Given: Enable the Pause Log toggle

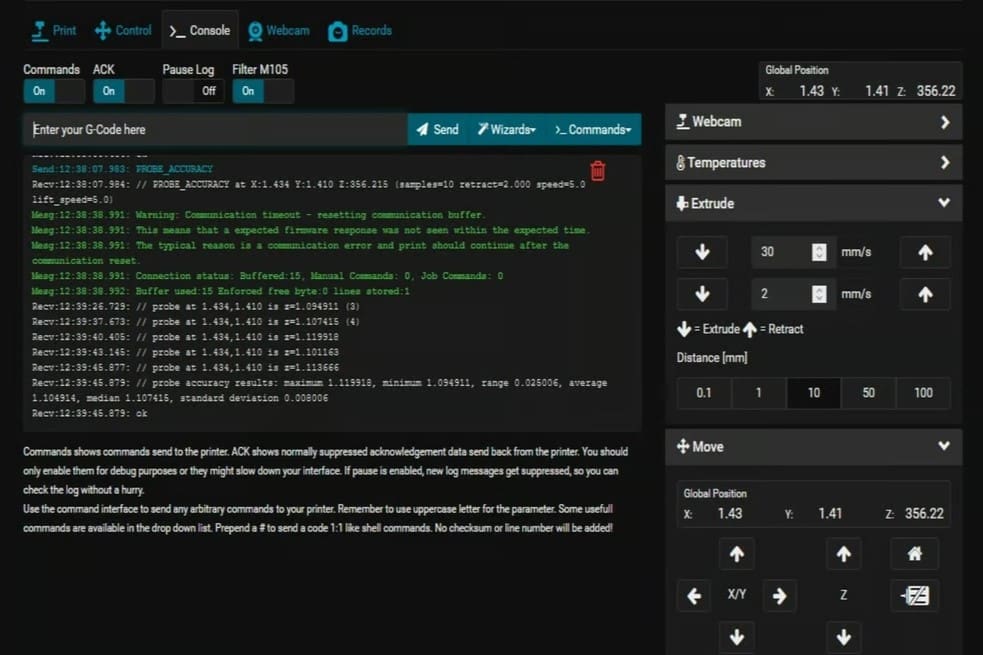Looking at the screenshot, I should point(193,91).
